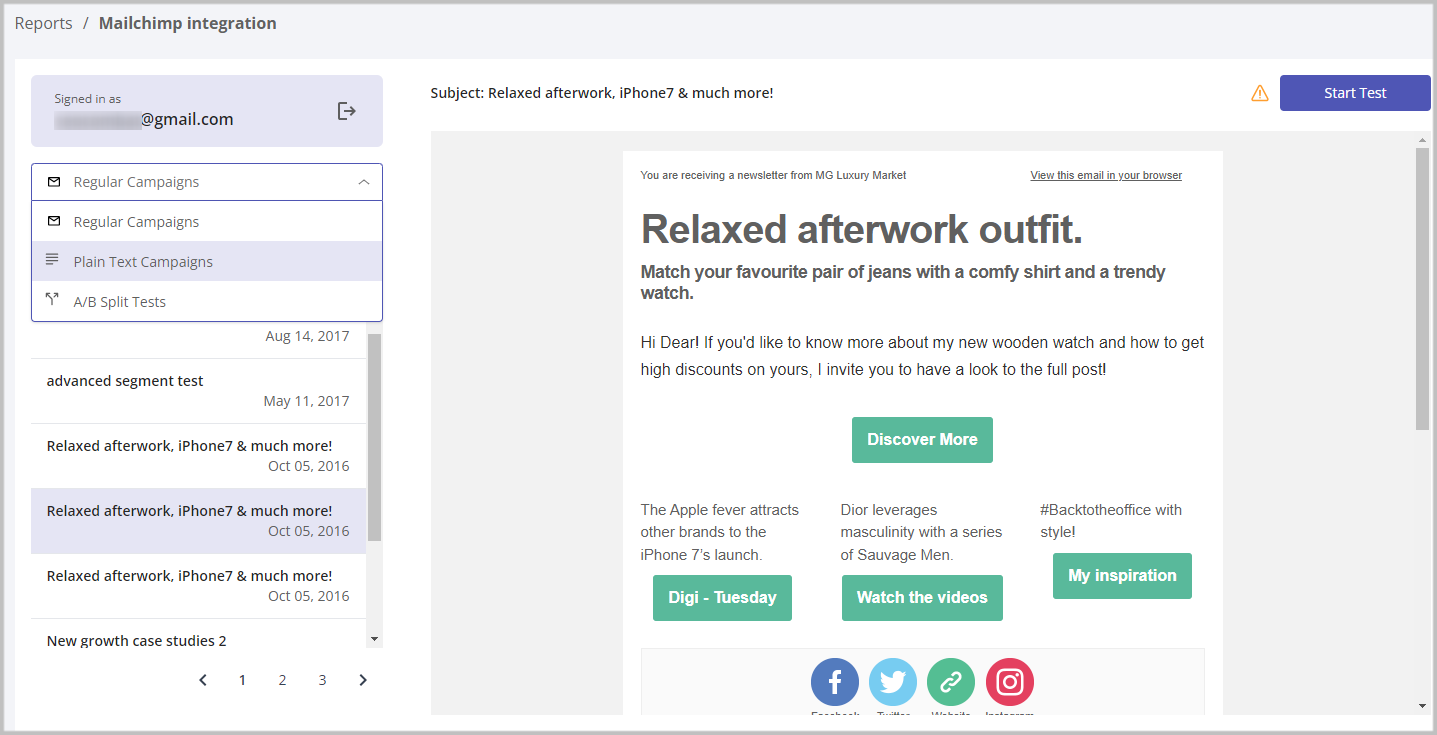The image size is (1437, 735).
Task: Click the Watch the videos button
Action: click(x=922, y=598)
